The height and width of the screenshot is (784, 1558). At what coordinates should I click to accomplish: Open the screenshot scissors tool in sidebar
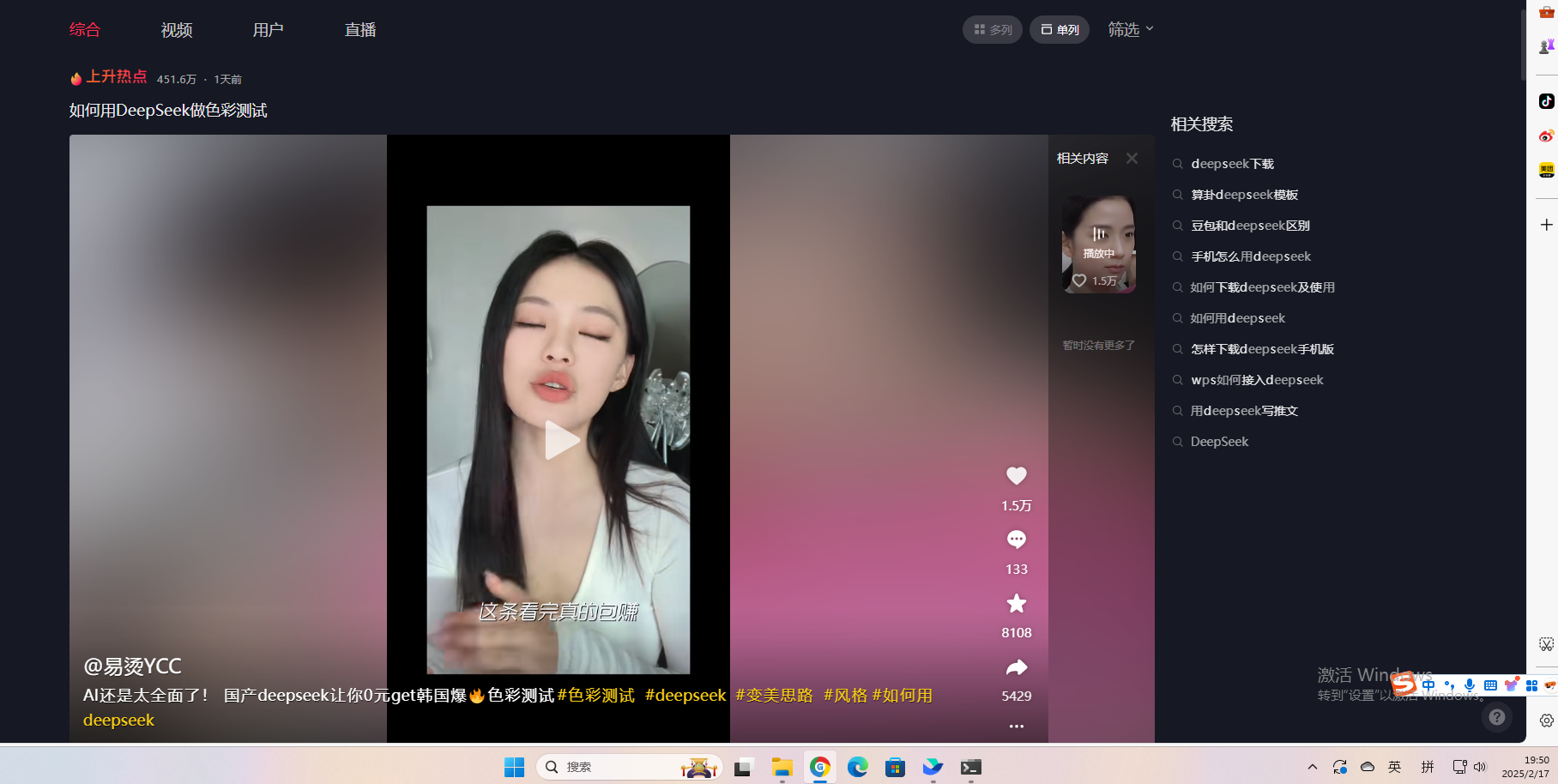pyautogui.click(x=1546, y=644)
